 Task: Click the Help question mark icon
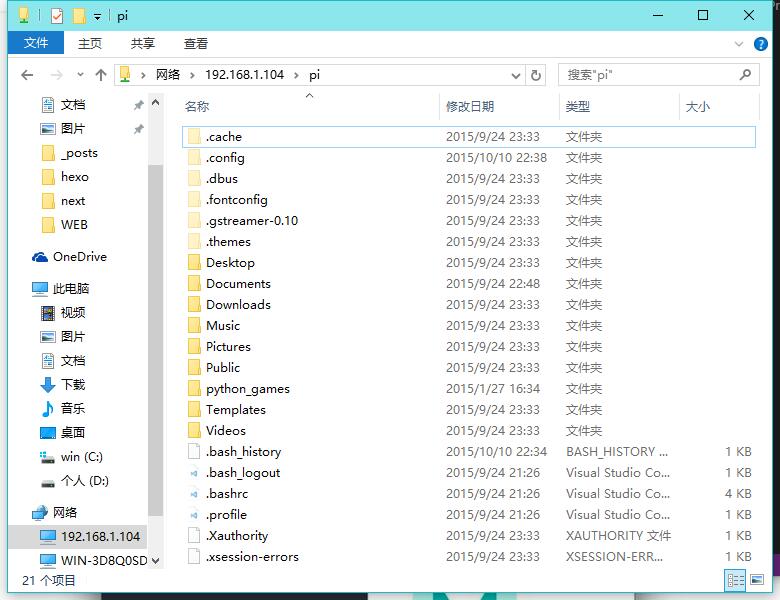[x=765, y=44]
